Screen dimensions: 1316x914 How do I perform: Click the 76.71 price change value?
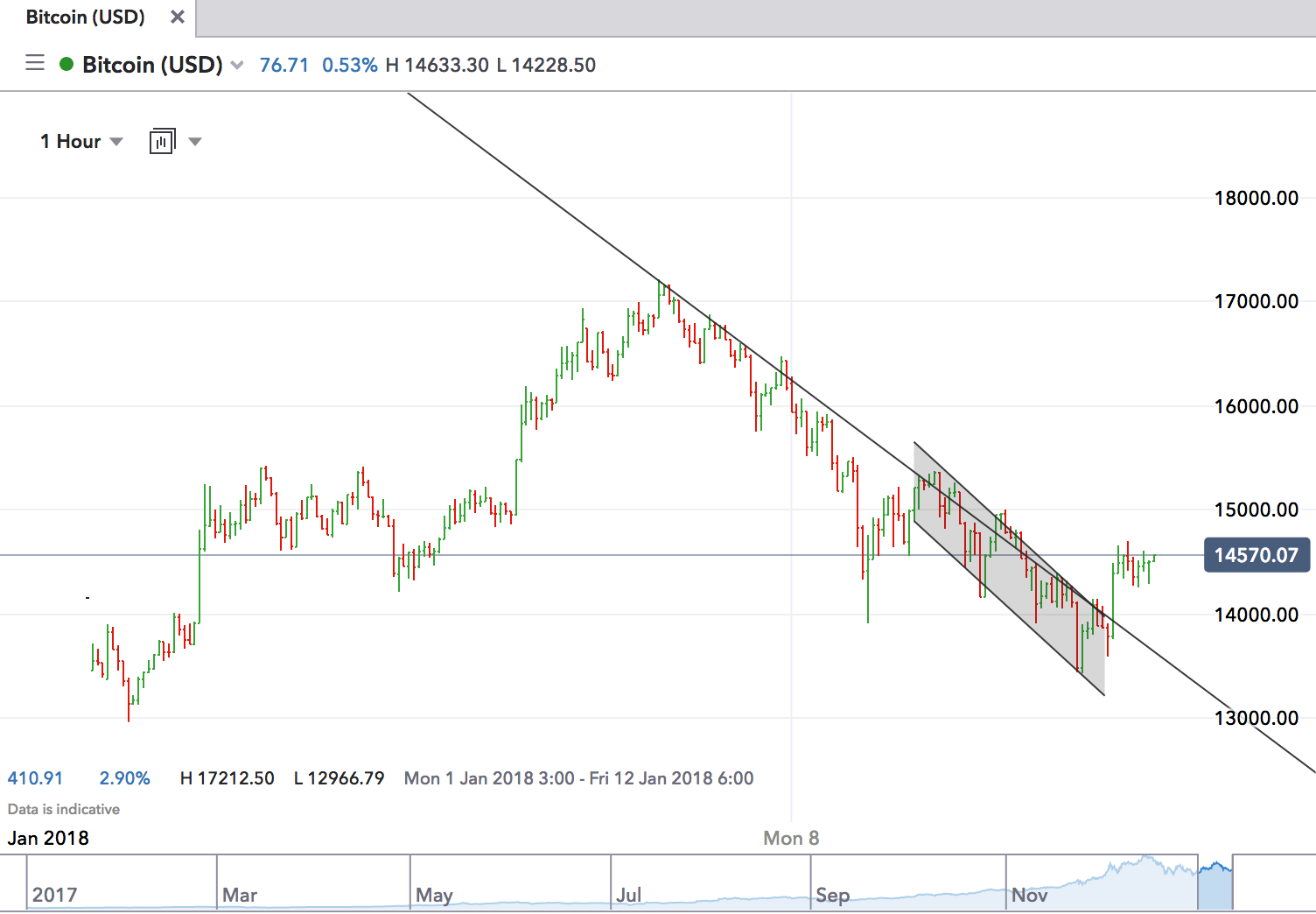pyautogui.click(x=284, y=65)
